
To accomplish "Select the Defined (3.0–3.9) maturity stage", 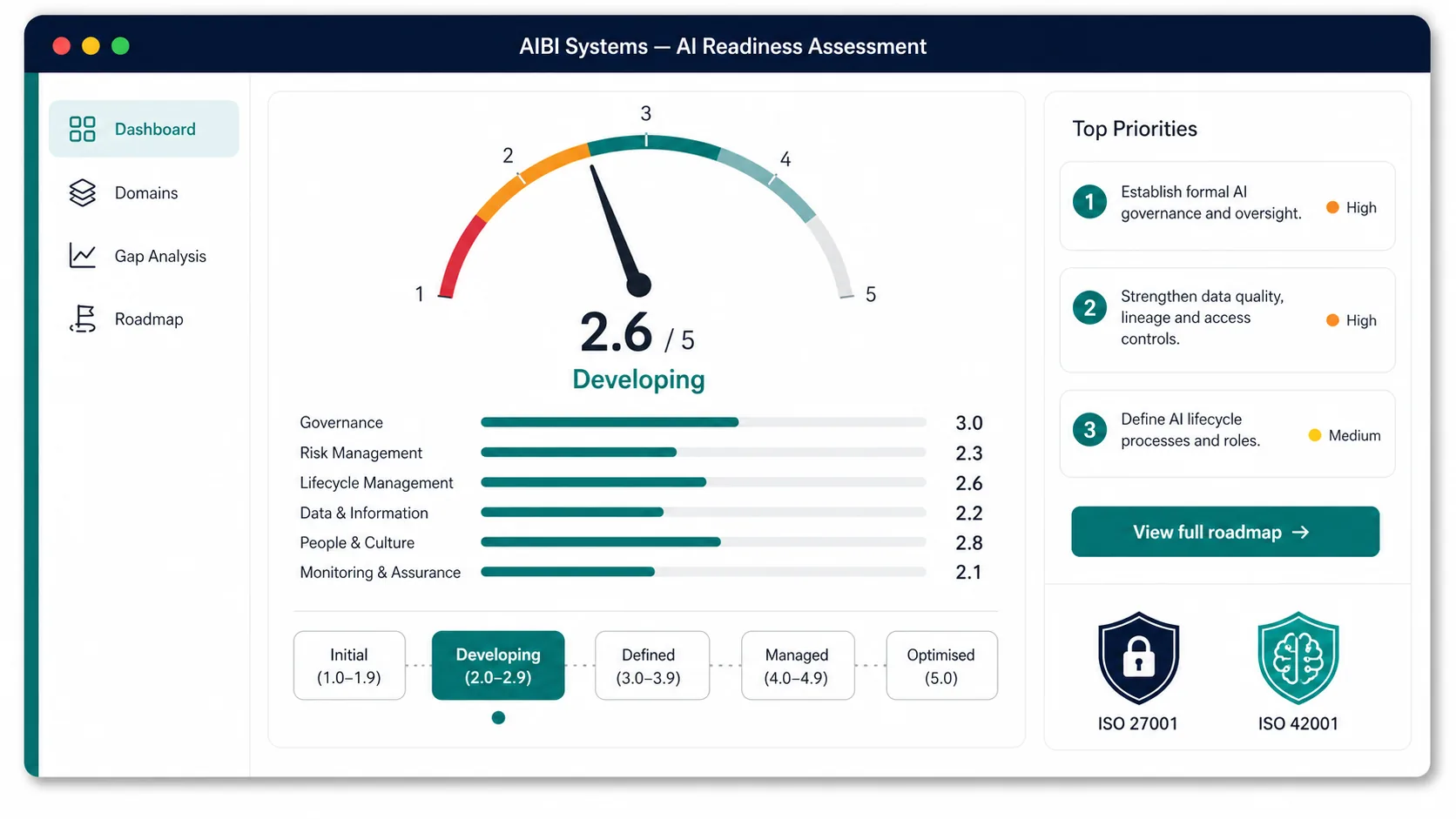I will click(652, 666).
